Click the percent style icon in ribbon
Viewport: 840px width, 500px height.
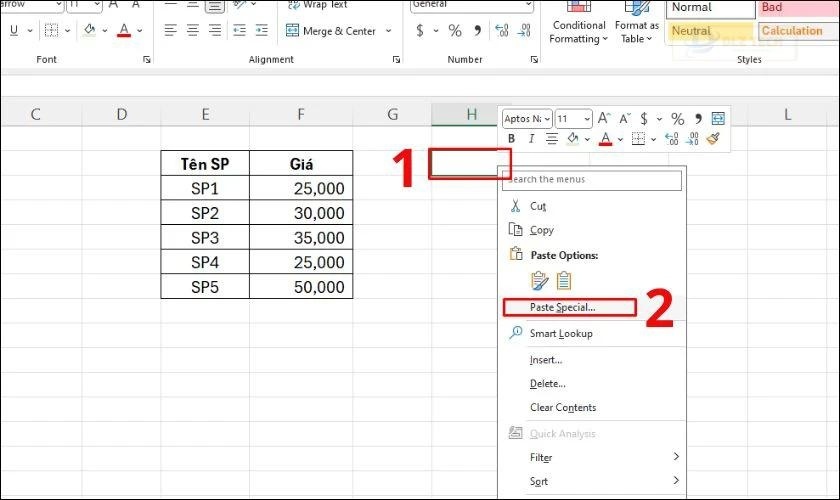(455, 31)
